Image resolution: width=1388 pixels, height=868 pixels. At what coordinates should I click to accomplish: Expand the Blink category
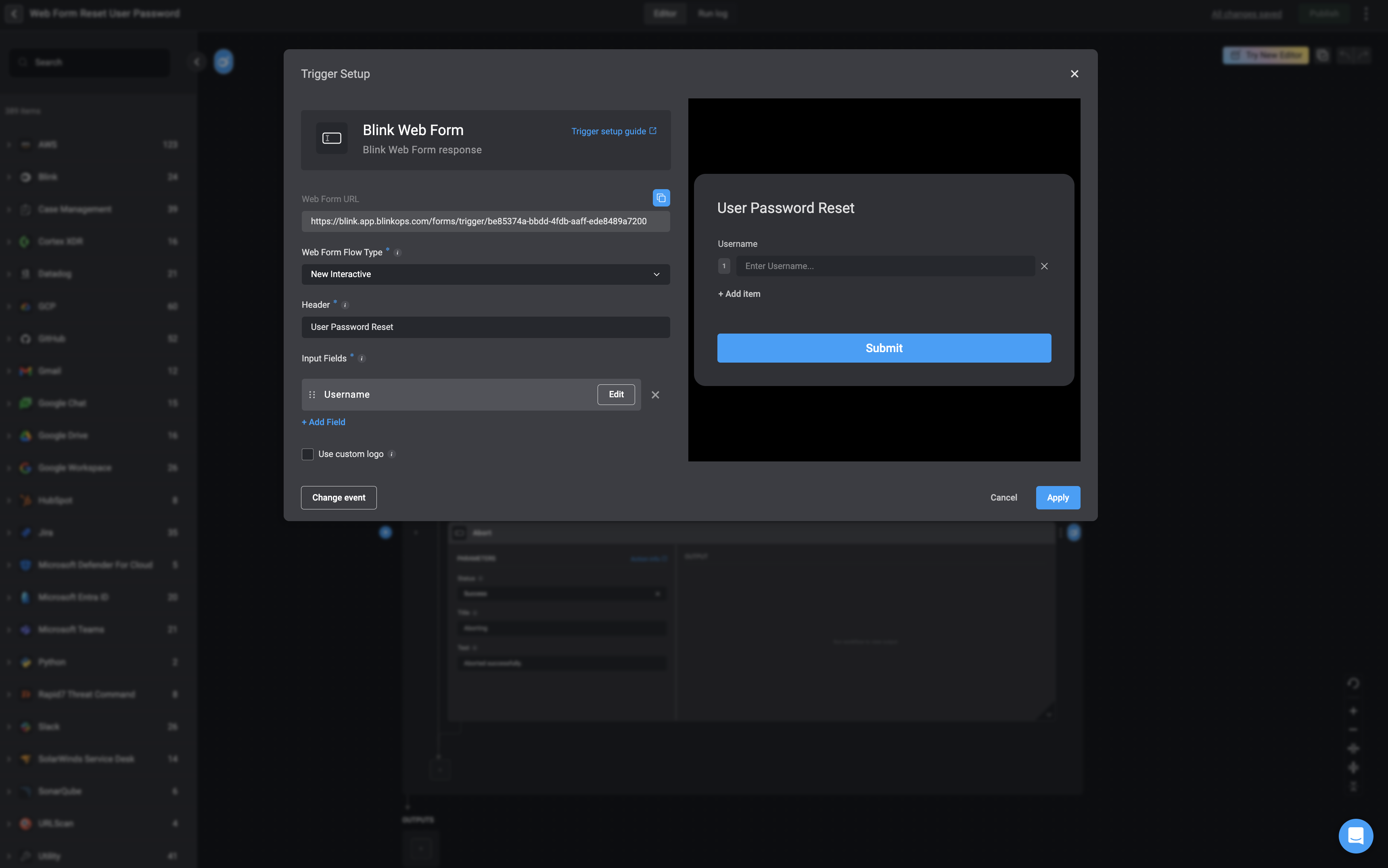[9, 177]
